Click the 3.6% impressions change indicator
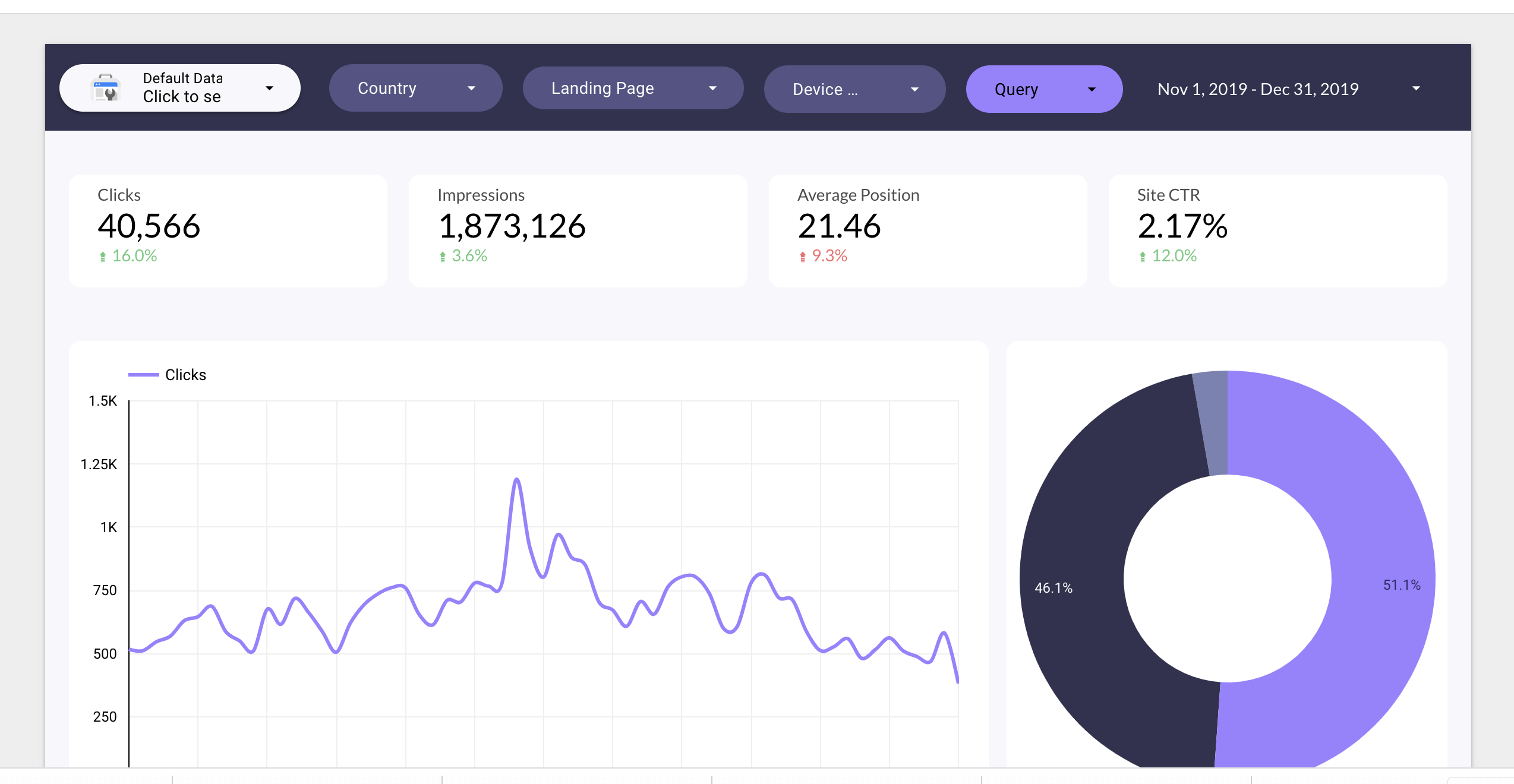Screen dimensions: 1514x784 (x=463, y=256)
